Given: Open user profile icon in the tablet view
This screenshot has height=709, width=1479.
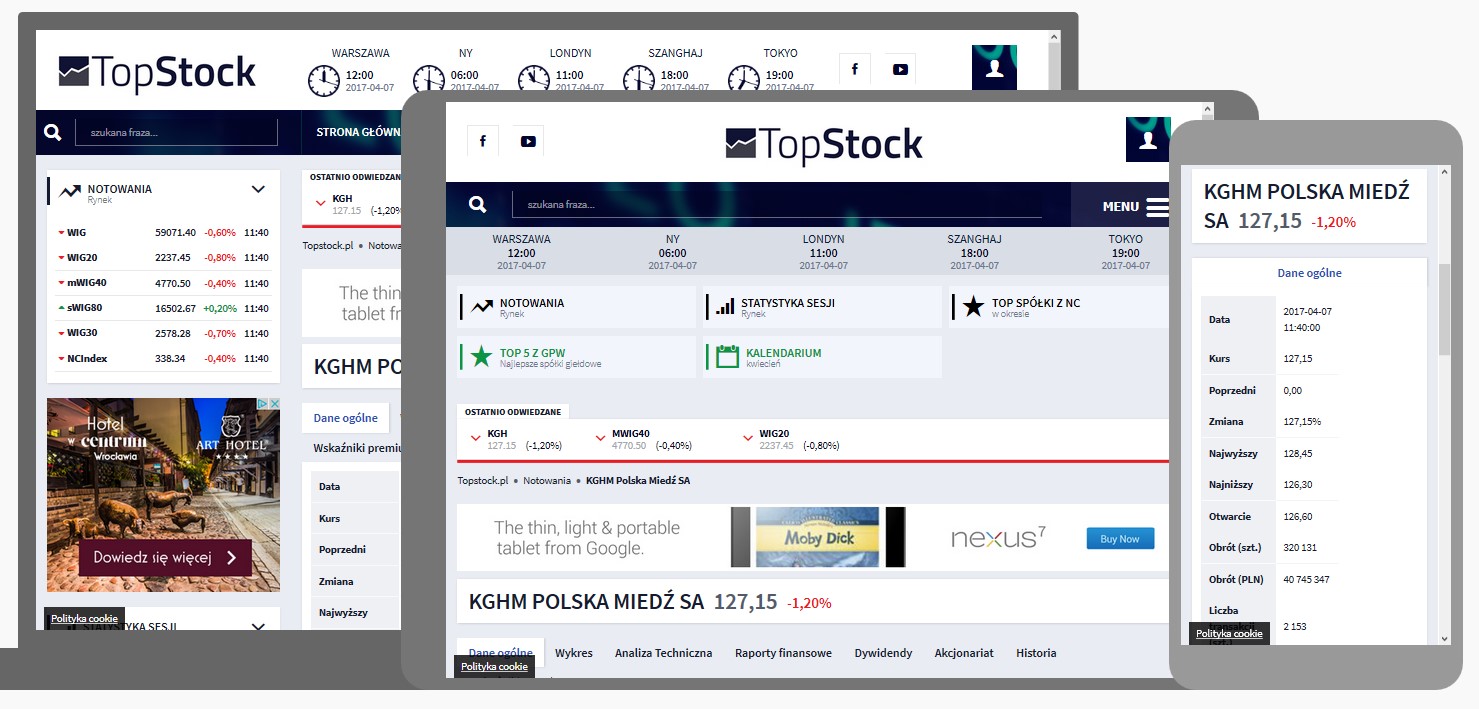Looking at the screenshot, I should click(1147, 140).
